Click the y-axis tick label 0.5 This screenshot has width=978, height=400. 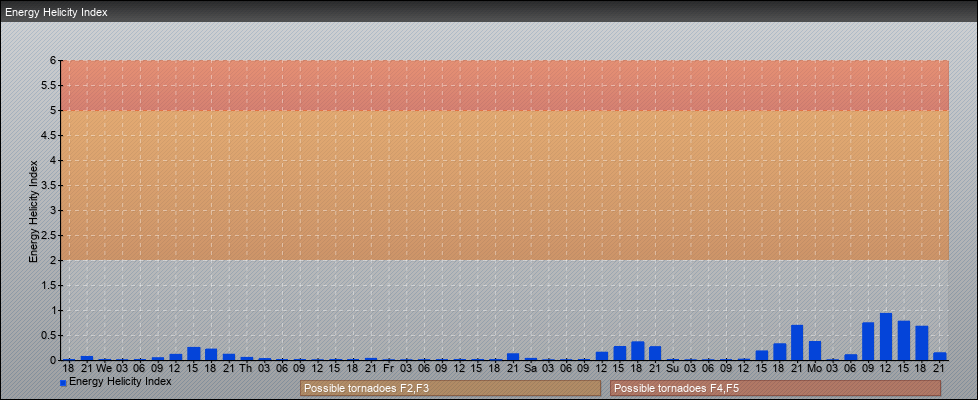[x=49, y=335]
